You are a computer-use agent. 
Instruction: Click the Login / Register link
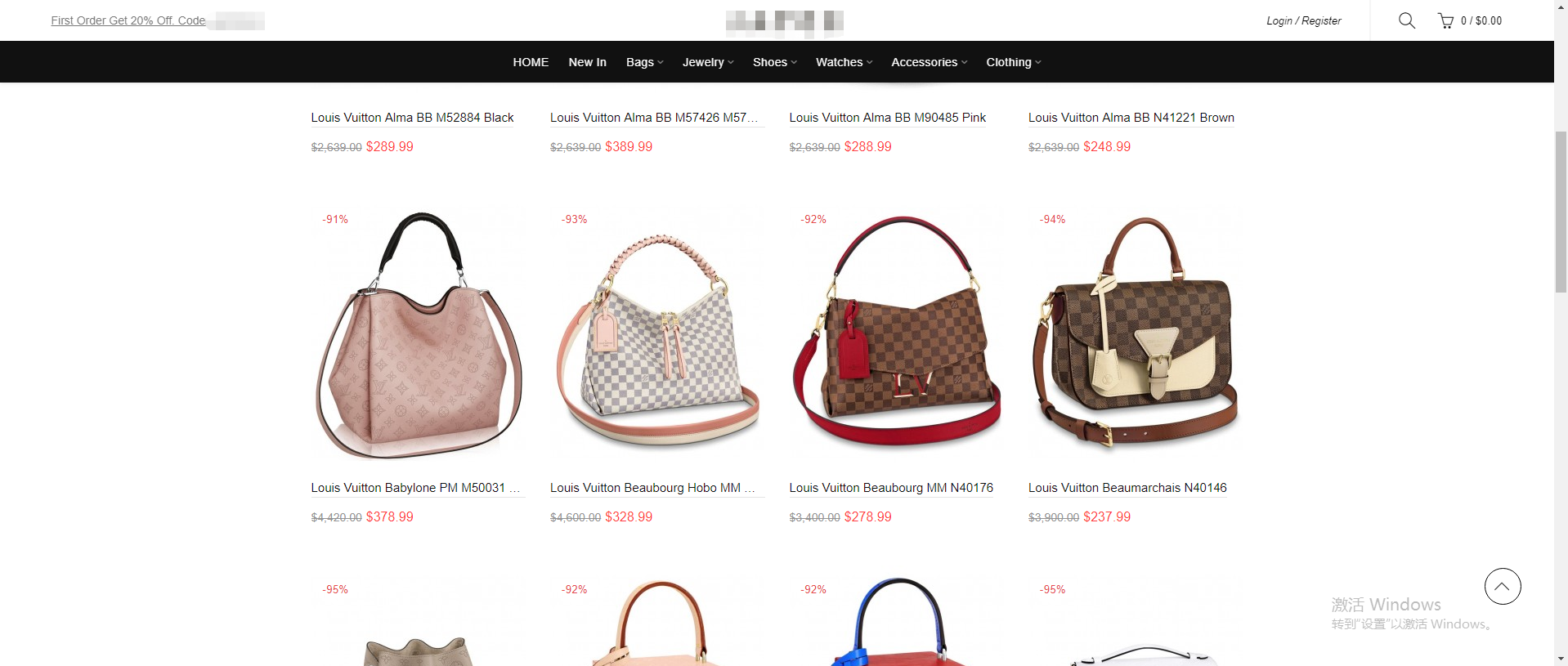pos(1303,20)
